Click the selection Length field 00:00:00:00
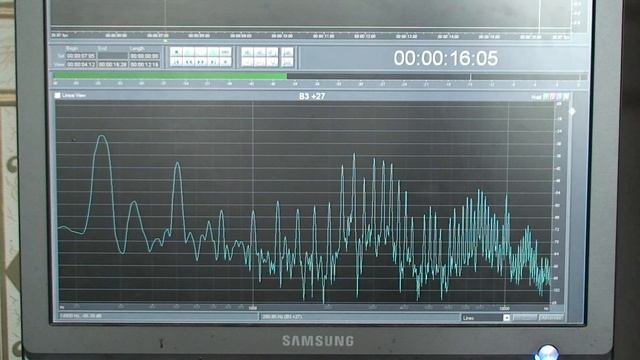Viewport: 640px width, 360px height. click(x=144, y=56)
